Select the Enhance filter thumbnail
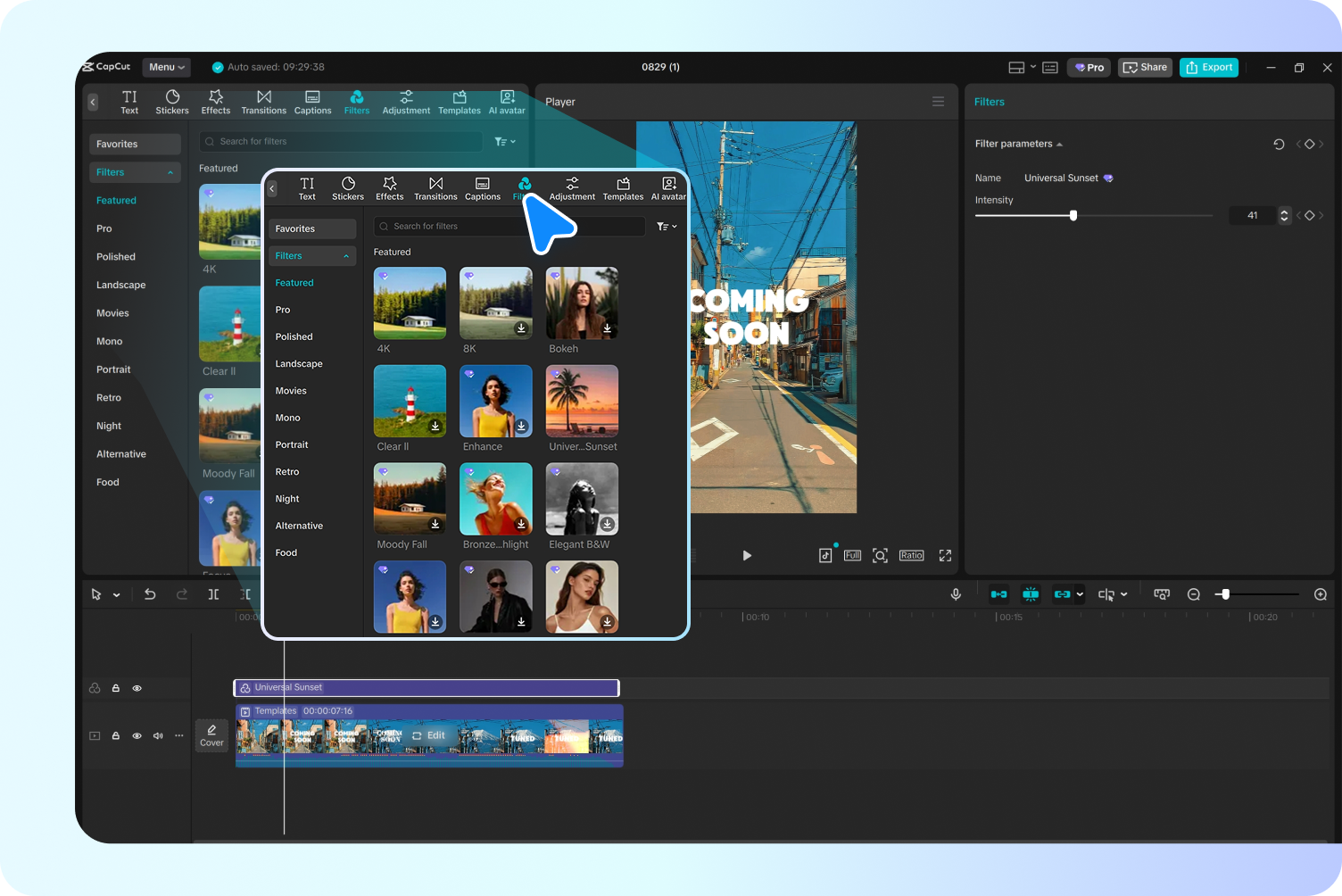The width and height of the screenshot is (1342, 896). [496, 401]
